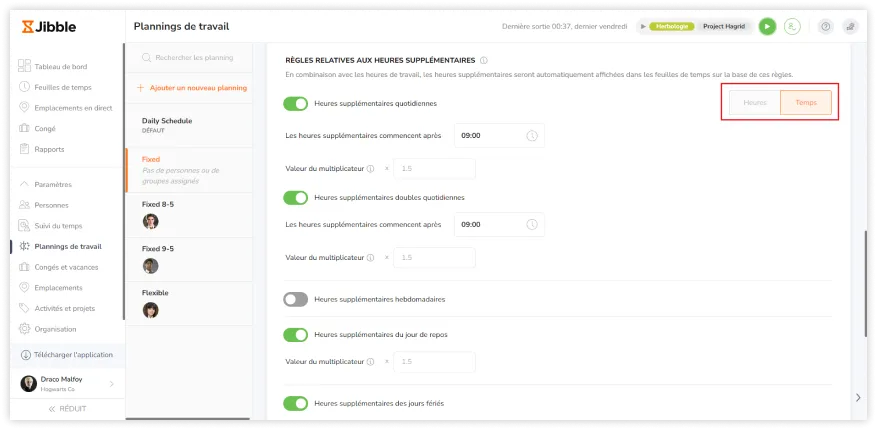The image size is (877, 430).
Task: Click the Activités et projets tag icon
Action: [24, 308]
